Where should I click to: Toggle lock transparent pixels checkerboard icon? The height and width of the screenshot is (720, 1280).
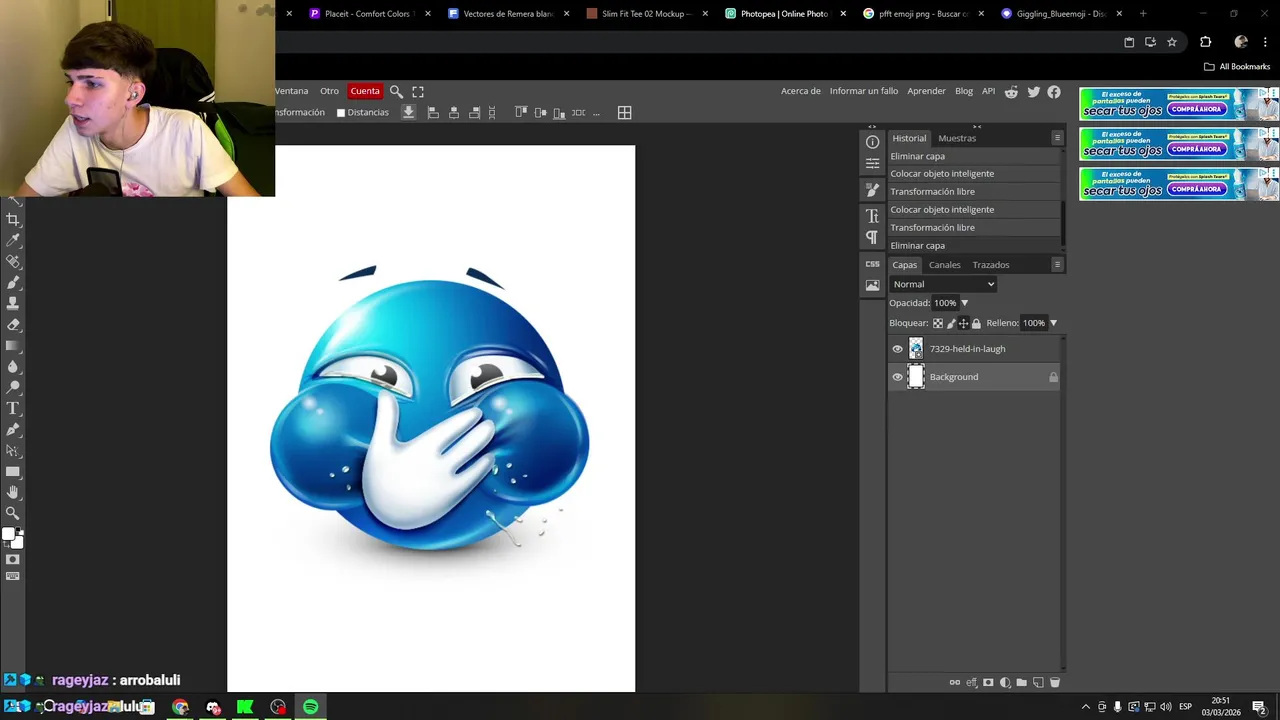coord(937,323)
